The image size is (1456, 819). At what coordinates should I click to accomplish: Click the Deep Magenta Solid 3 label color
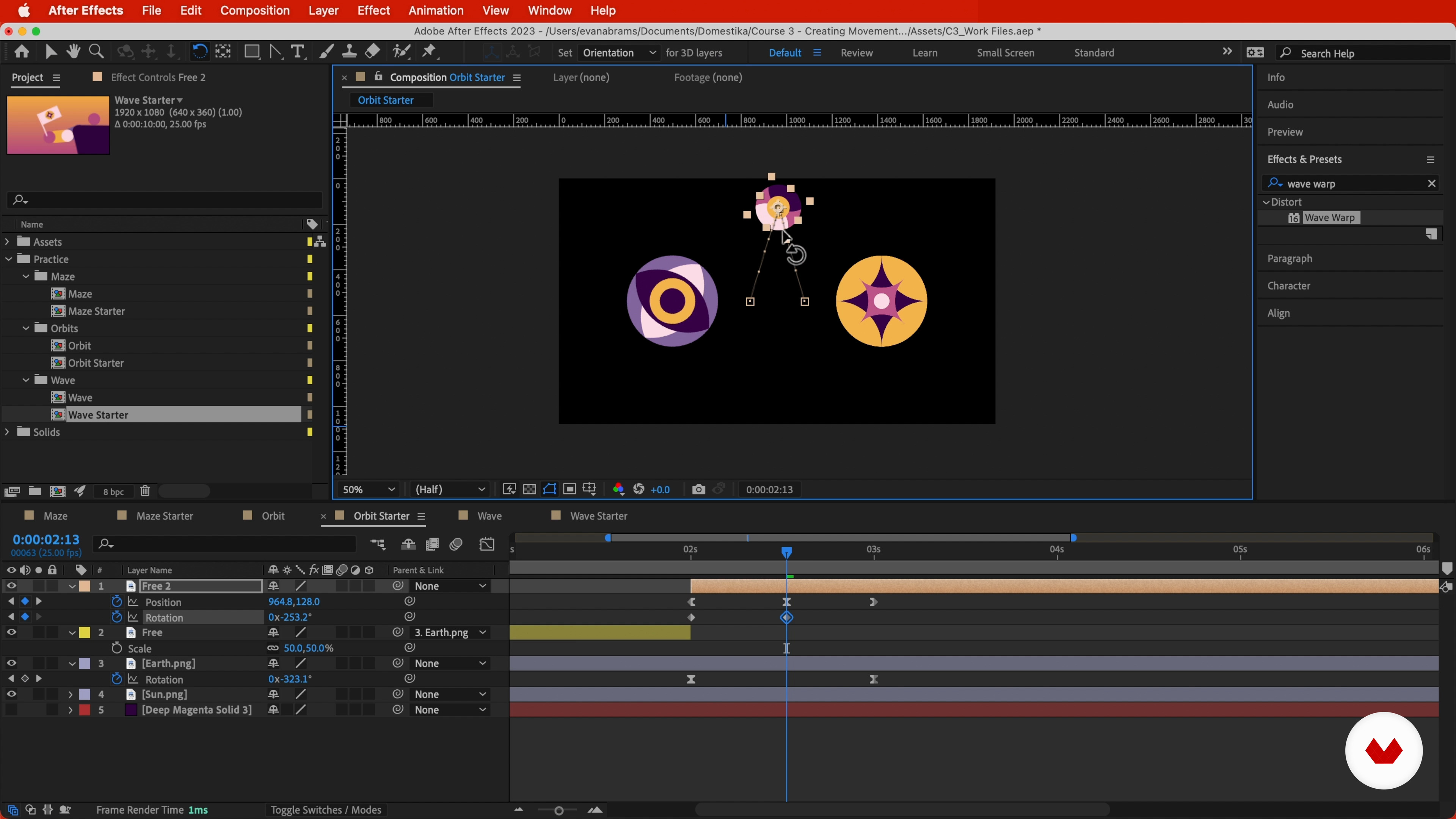tap(85, 710)
